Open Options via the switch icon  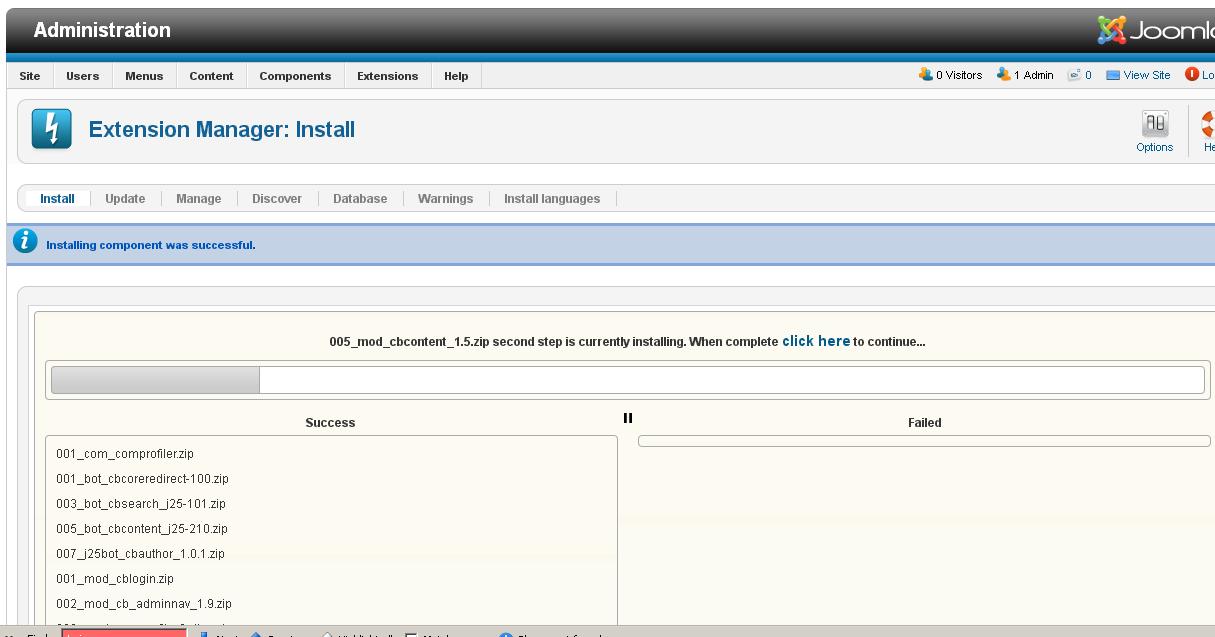pos(1155,124)
